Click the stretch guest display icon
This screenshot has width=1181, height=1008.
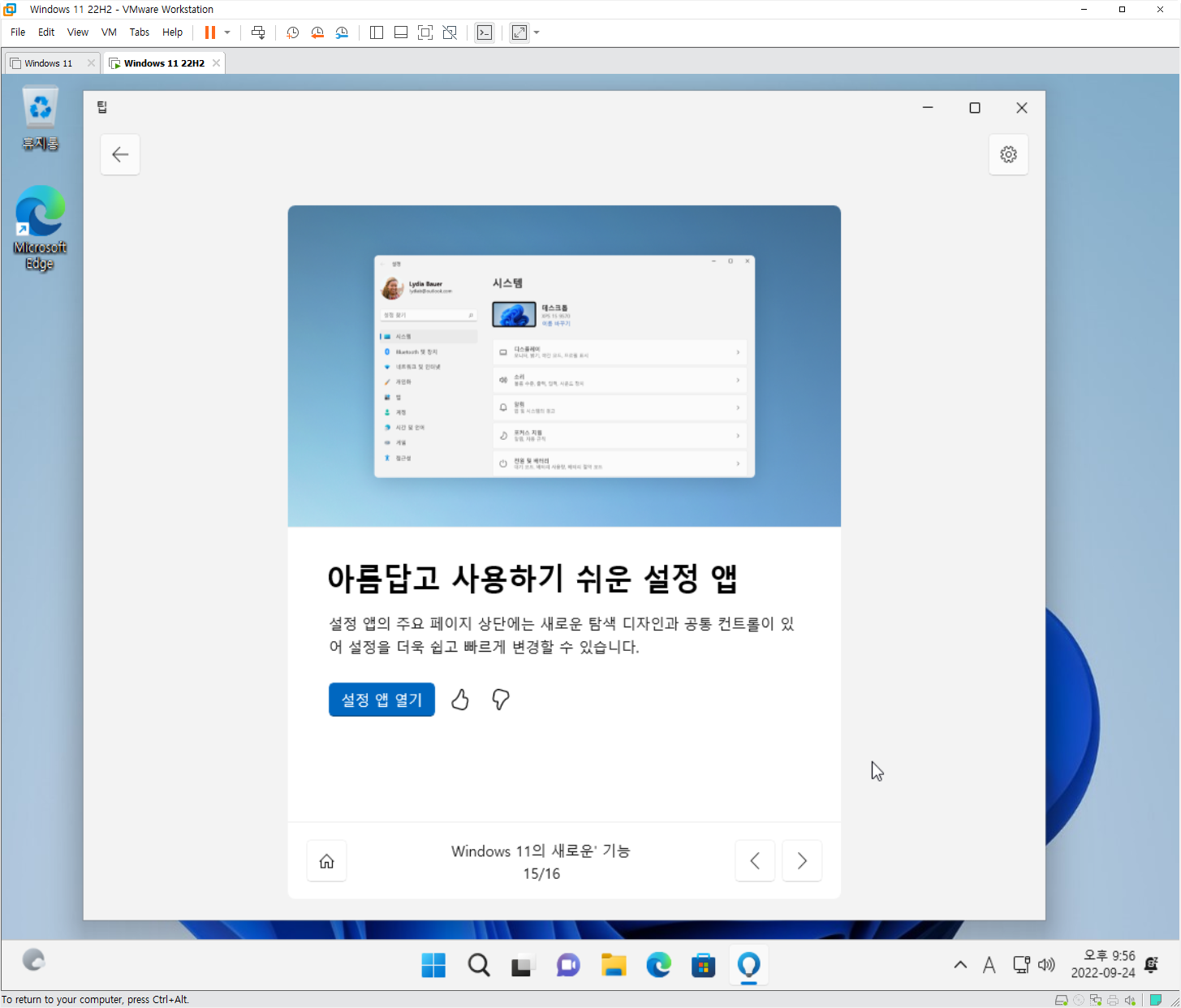pyautogui.click(x=519, y=32)
